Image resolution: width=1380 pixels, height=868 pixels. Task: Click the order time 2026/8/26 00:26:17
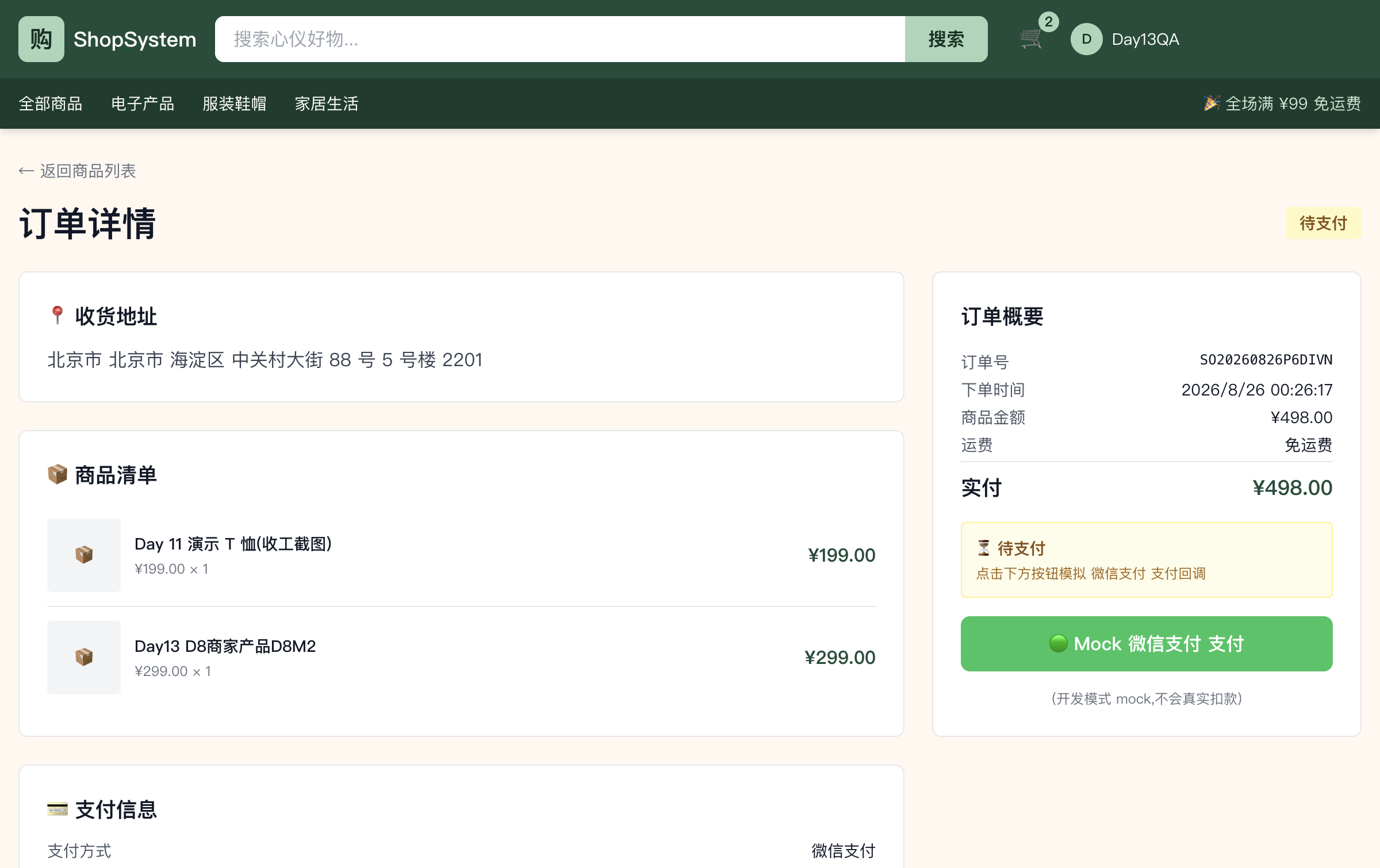(x=1257, y=390)
